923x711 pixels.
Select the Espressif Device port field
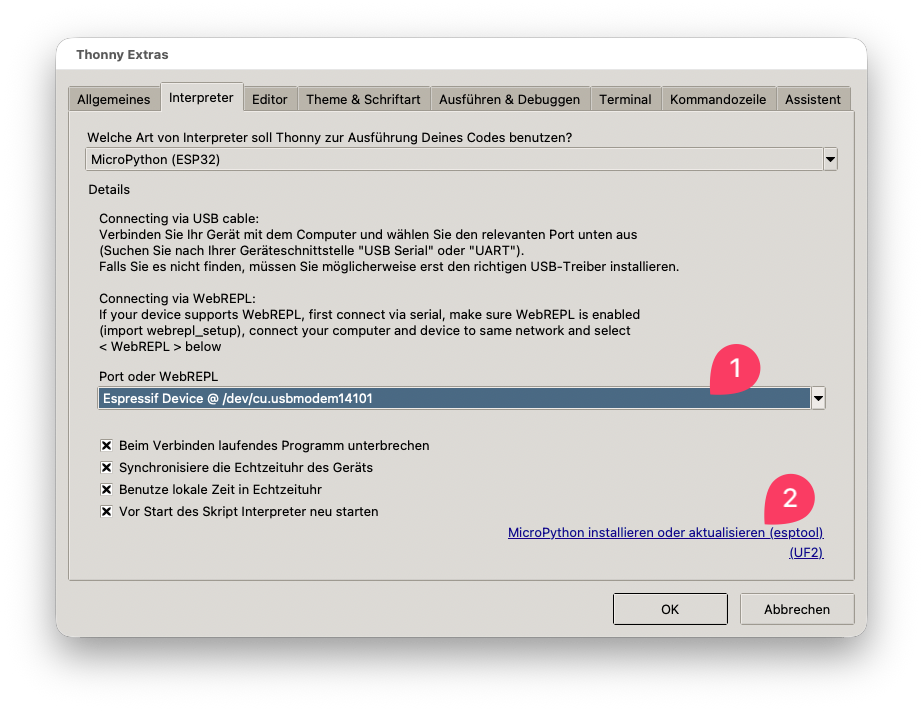pyautogui.click(x=454, y=398)
